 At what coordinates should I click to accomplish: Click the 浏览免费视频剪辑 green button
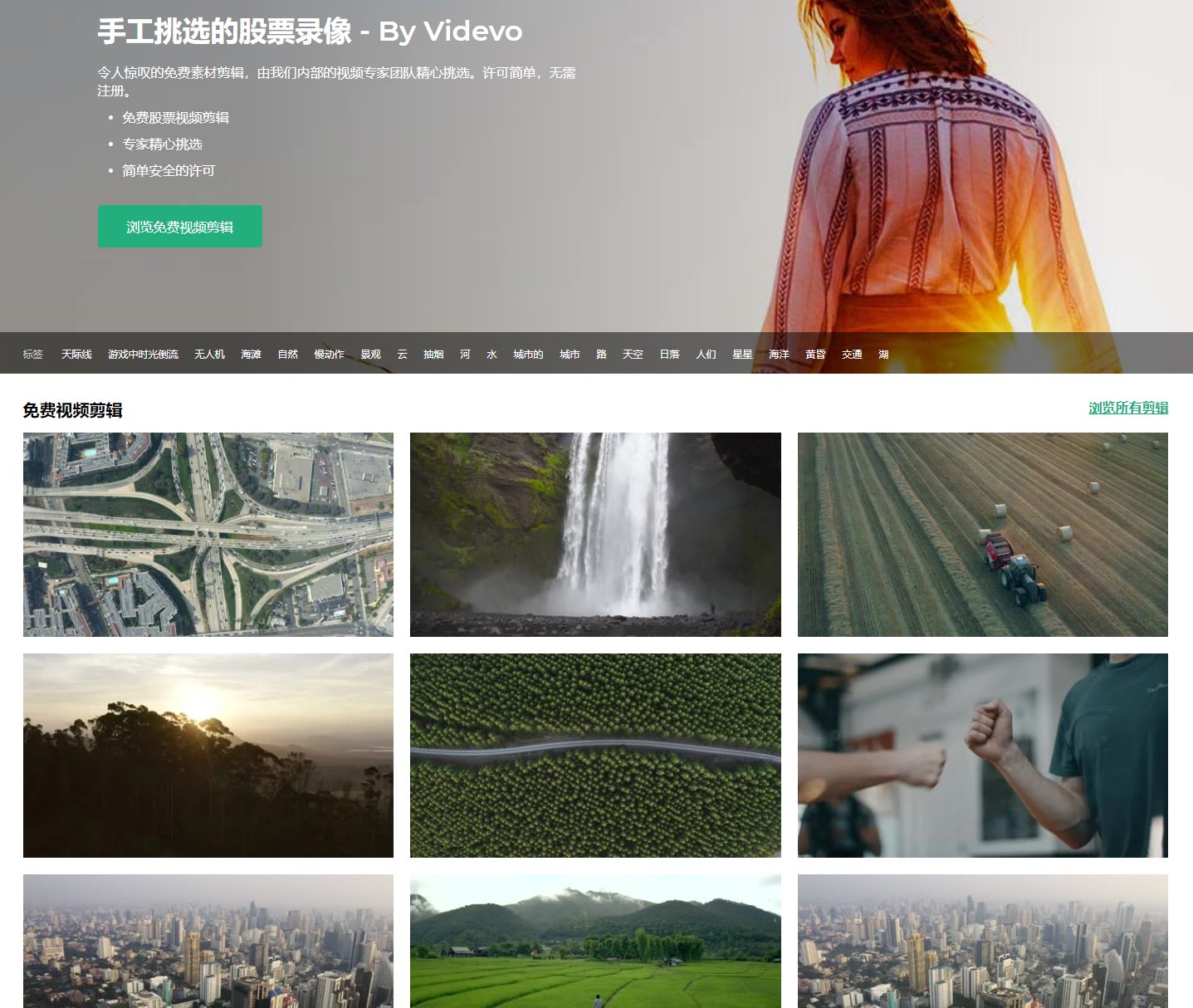(180, 226)
